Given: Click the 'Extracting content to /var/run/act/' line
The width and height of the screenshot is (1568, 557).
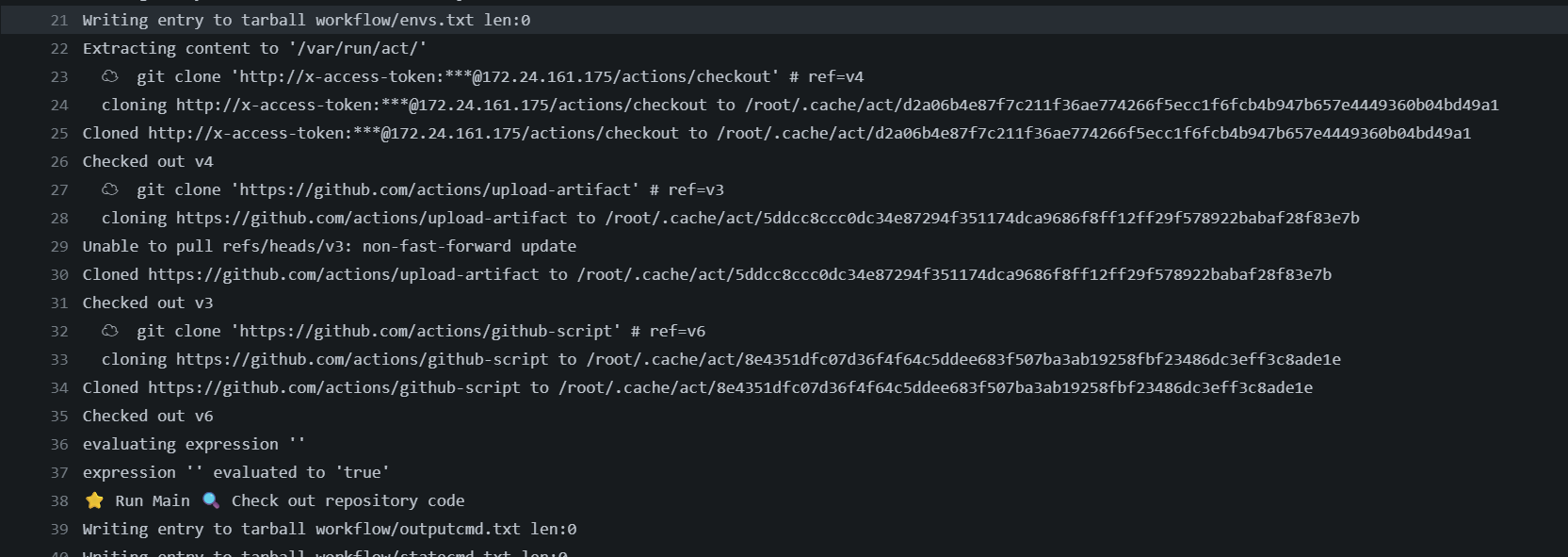Looking at the screenshot, I should click(x=254, y=48).
